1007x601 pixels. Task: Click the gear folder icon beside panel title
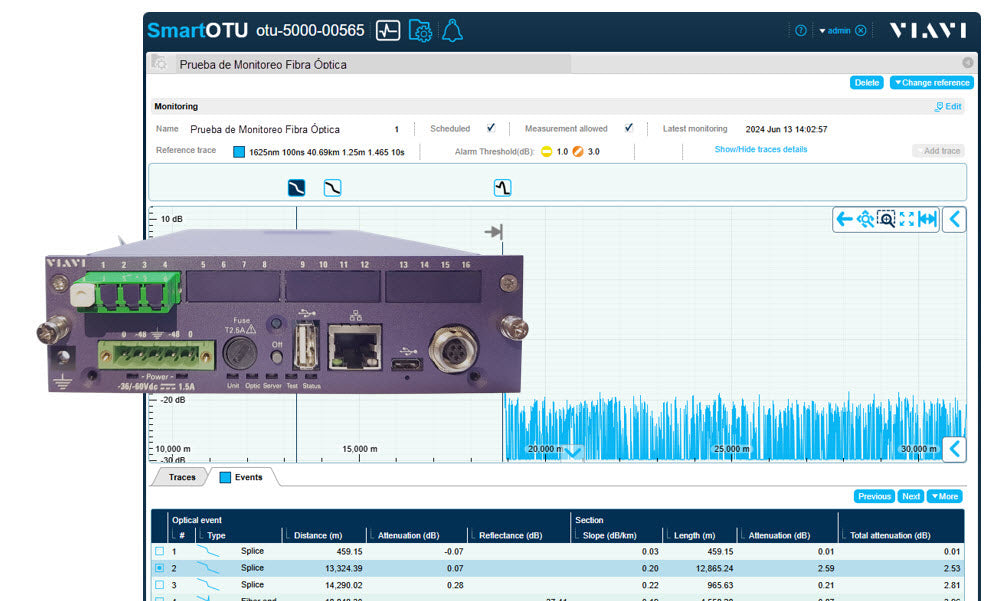(x=159, y=63)
